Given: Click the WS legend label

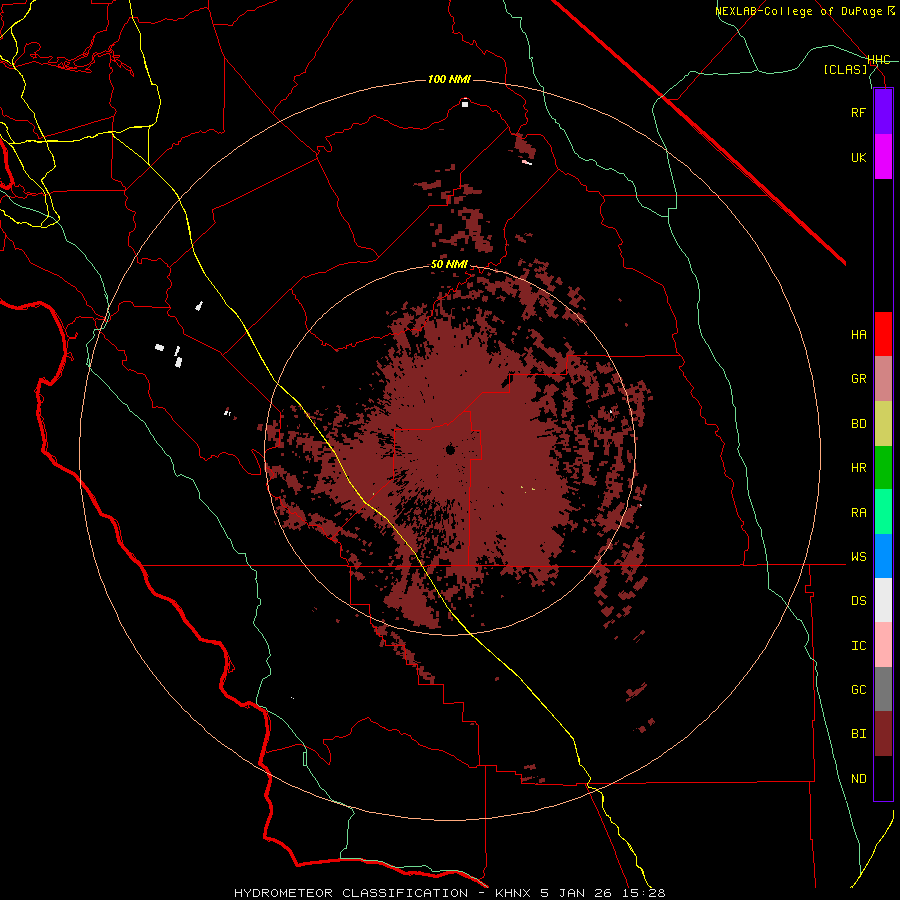Looking at the screenshot, I should 858,557.
